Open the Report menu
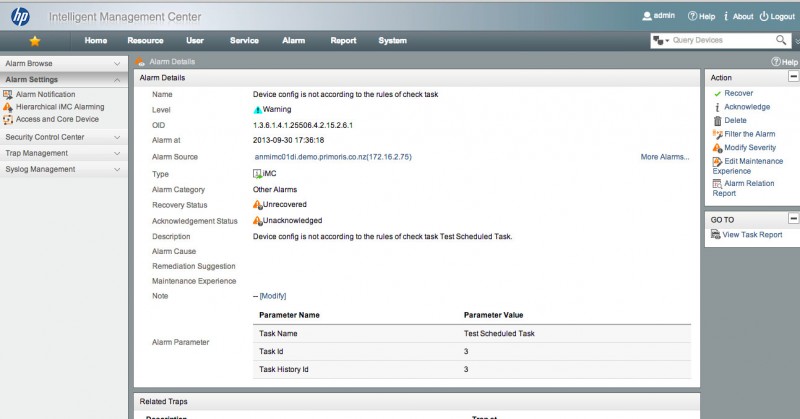 click(343, 40)
